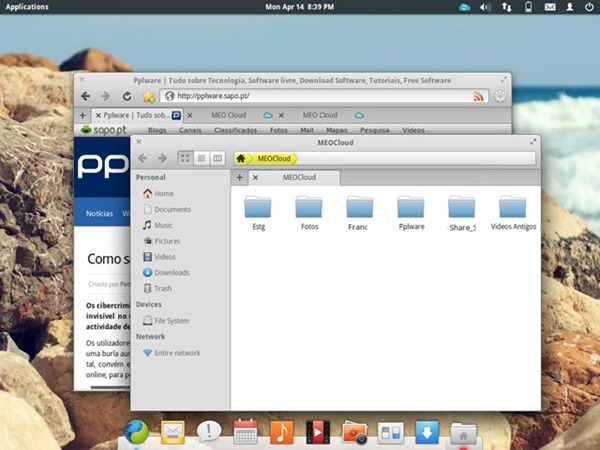Open the Videos Antigos folder
The width and height of the screenshot is (600, 450).
click(x=513, y=213)
